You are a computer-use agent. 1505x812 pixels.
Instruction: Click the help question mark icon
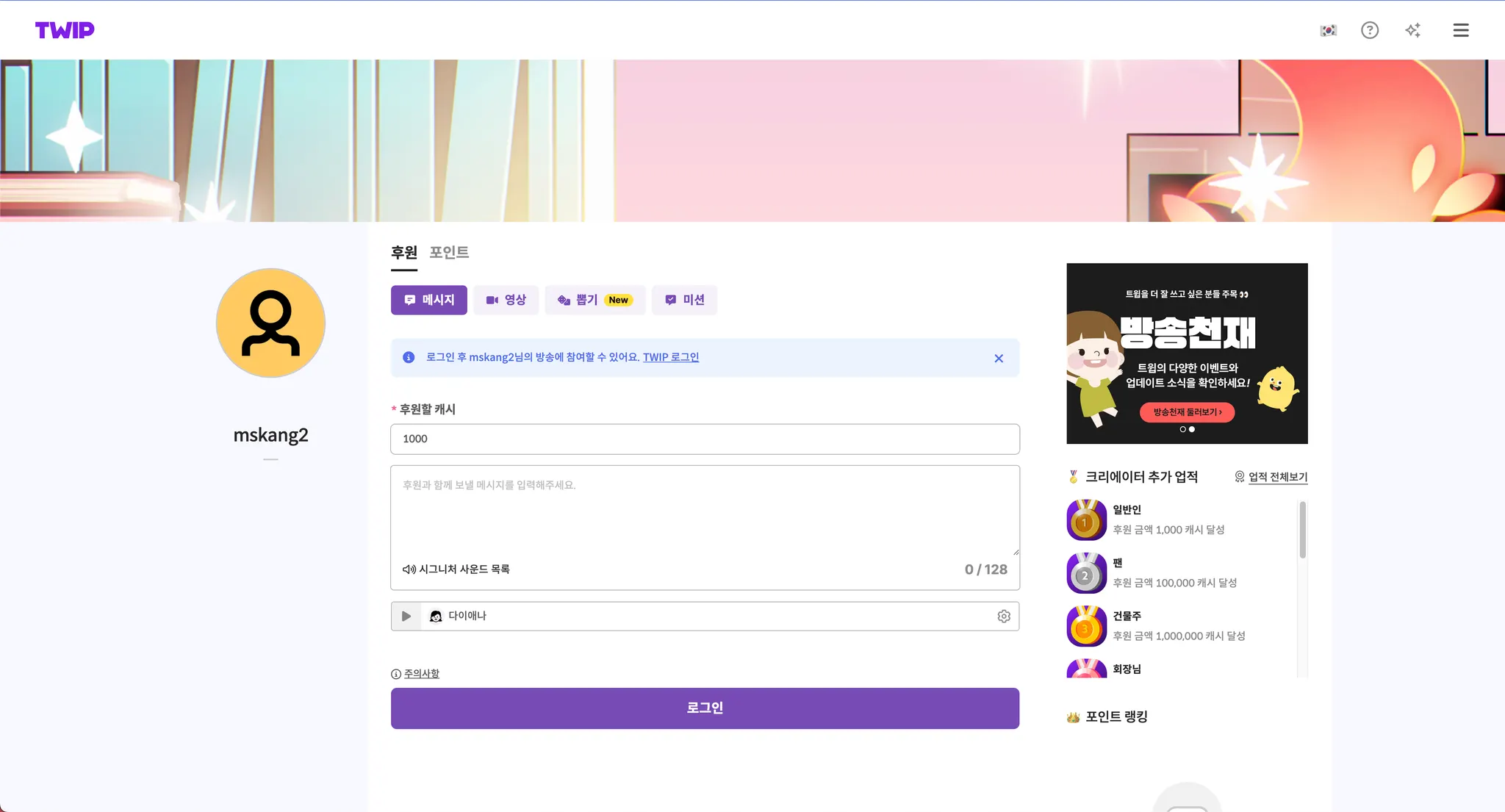(x=1370, y=30)
